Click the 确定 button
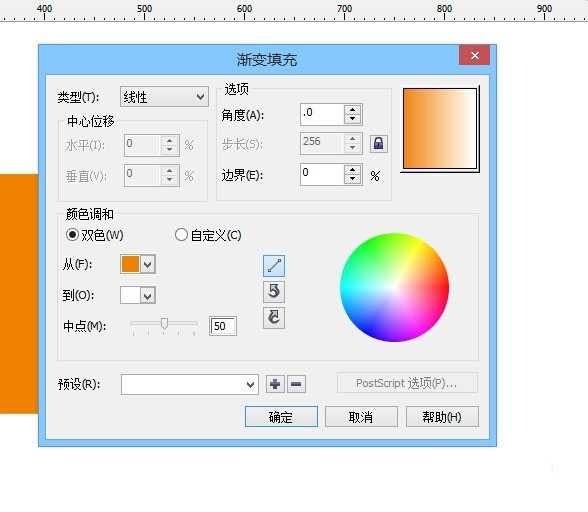 tap(281, 417)
